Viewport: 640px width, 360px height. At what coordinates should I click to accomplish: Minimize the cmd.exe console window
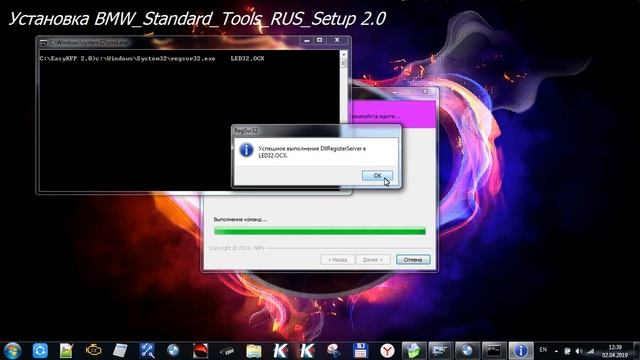(307, 40)
